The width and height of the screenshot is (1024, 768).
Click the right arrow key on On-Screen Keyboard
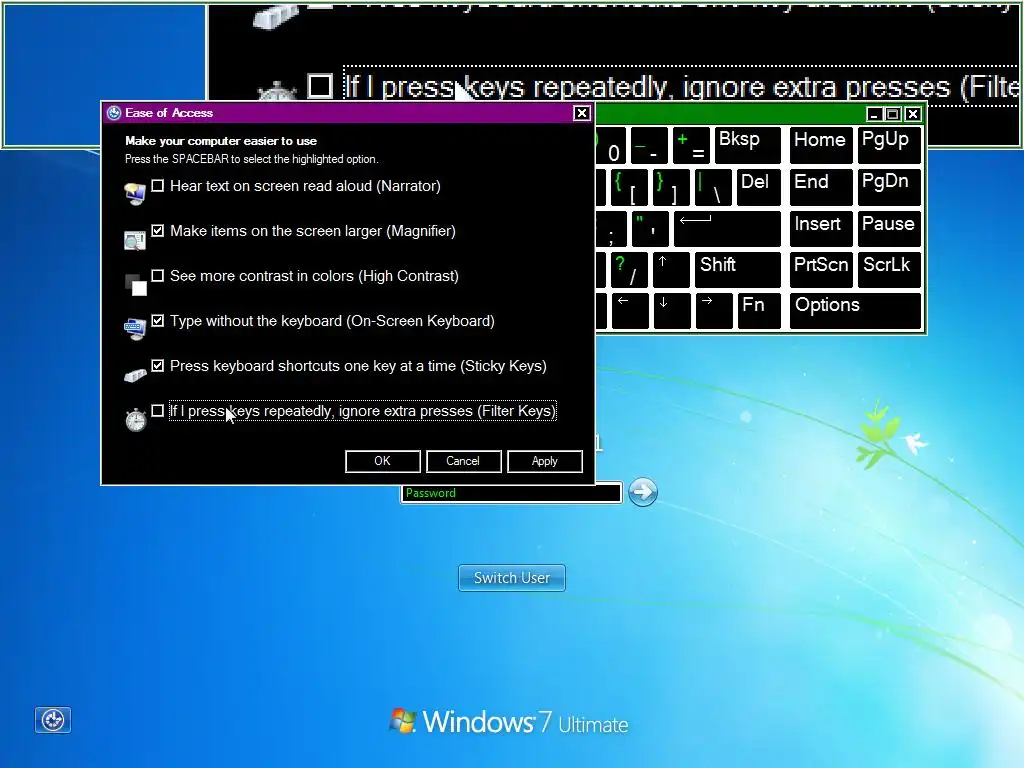[x=714, y=311]
